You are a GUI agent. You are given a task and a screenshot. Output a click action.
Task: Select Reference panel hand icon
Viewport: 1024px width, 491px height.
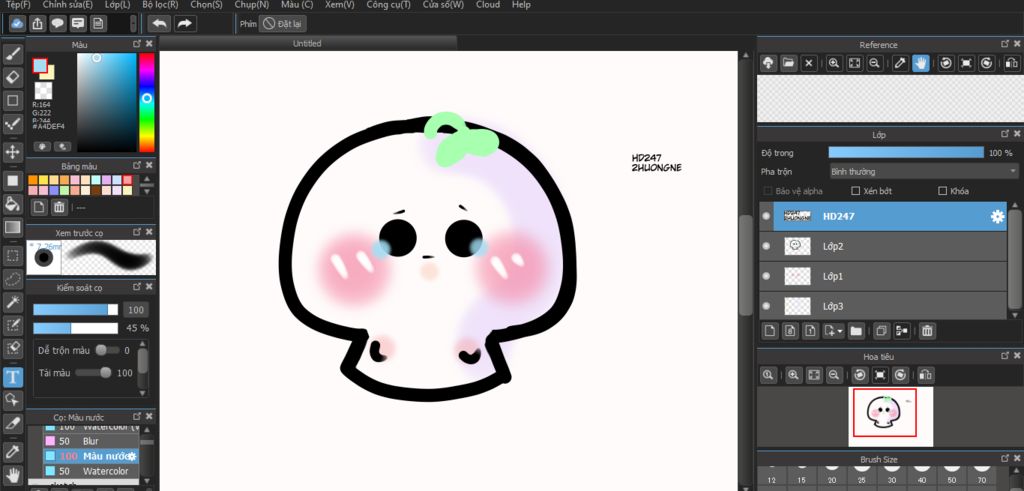coord(921,63)
